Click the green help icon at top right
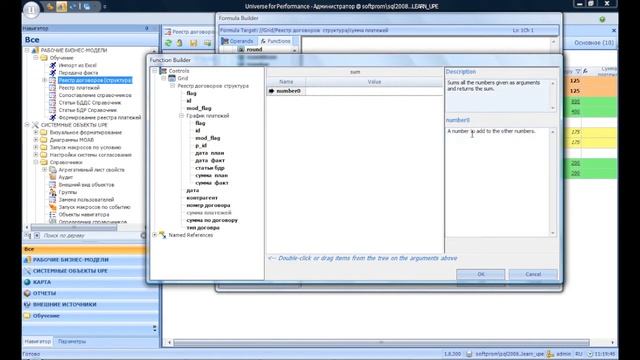The height and width of the screenshot is (360, 640). 602,19
